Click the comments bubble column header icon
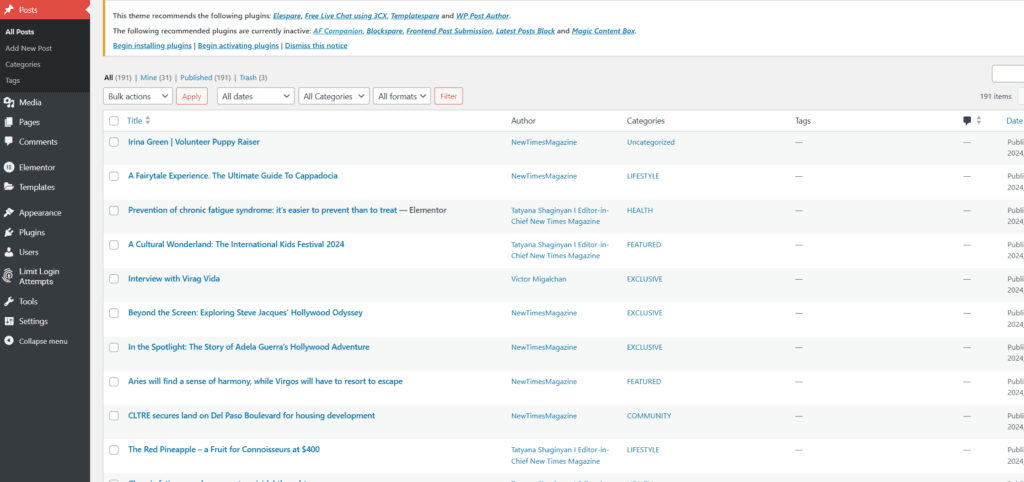The width and height of the screenshot is (1024, 482). tap(967, 121)
